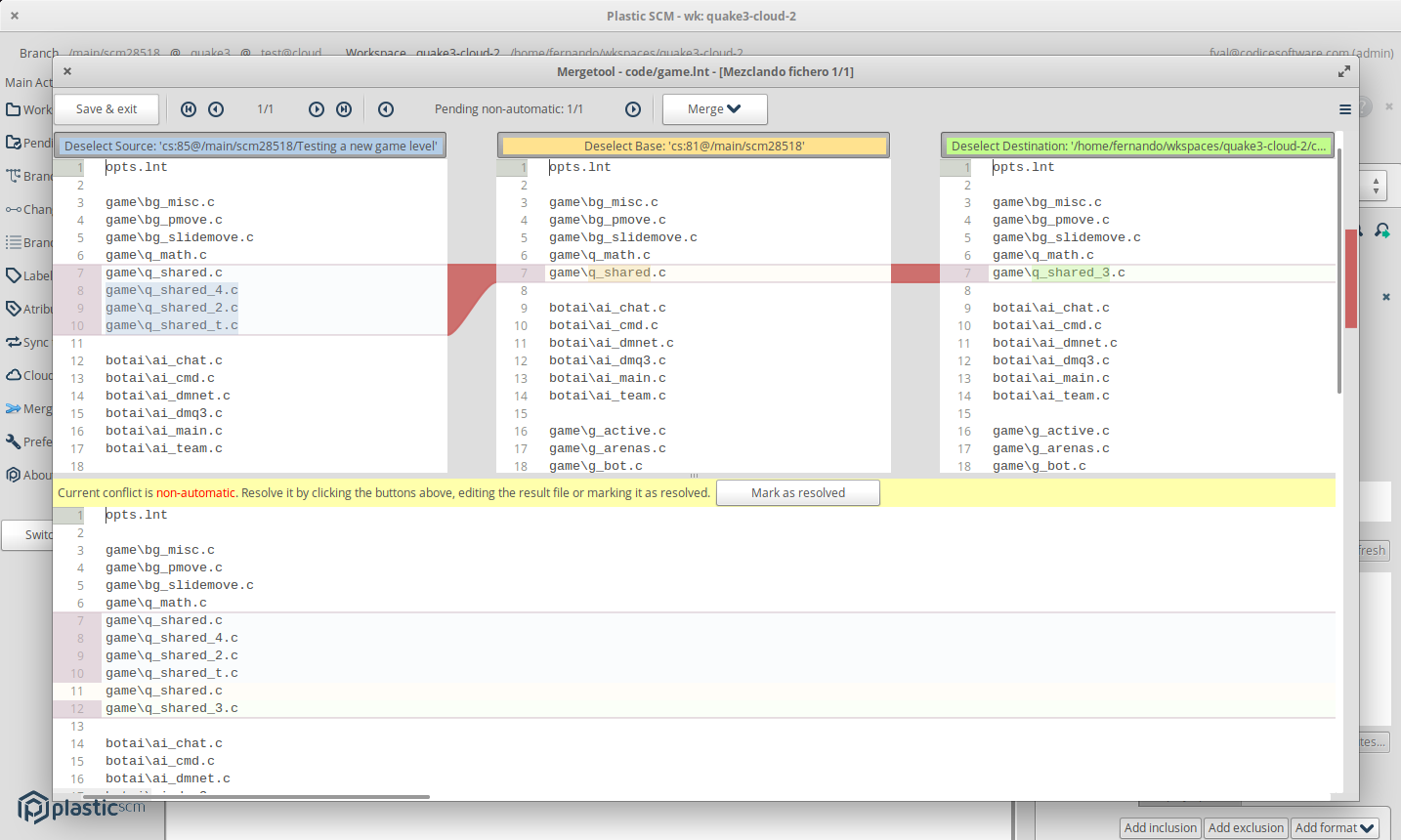The height and width of the screenshot is (840, 1401).
Task: Open the Merge dropdown button
Action: point(714,109)
